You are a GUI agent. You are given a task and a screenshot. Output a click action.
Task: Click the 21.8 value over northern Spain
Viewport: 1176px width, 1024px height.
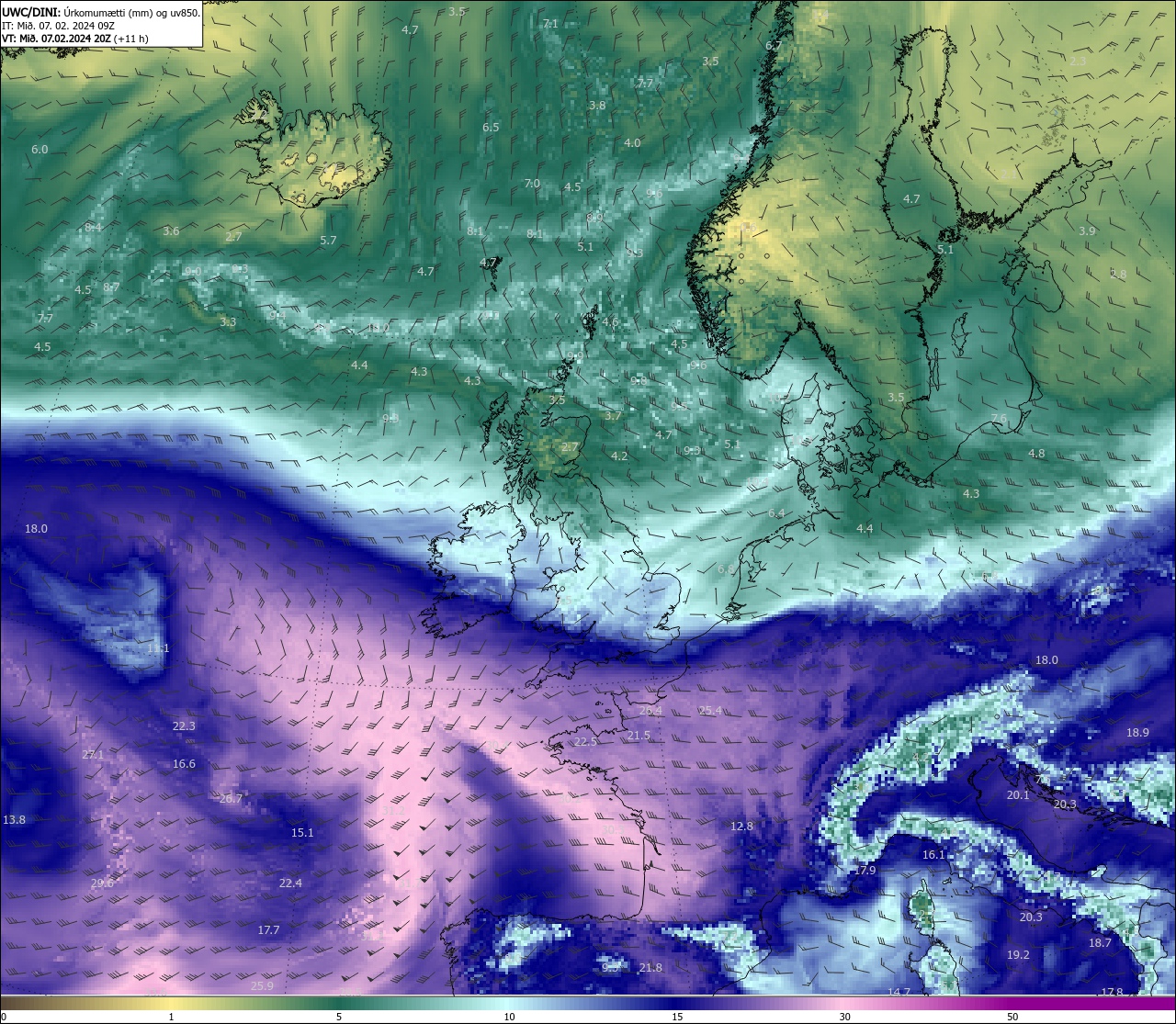650,968
